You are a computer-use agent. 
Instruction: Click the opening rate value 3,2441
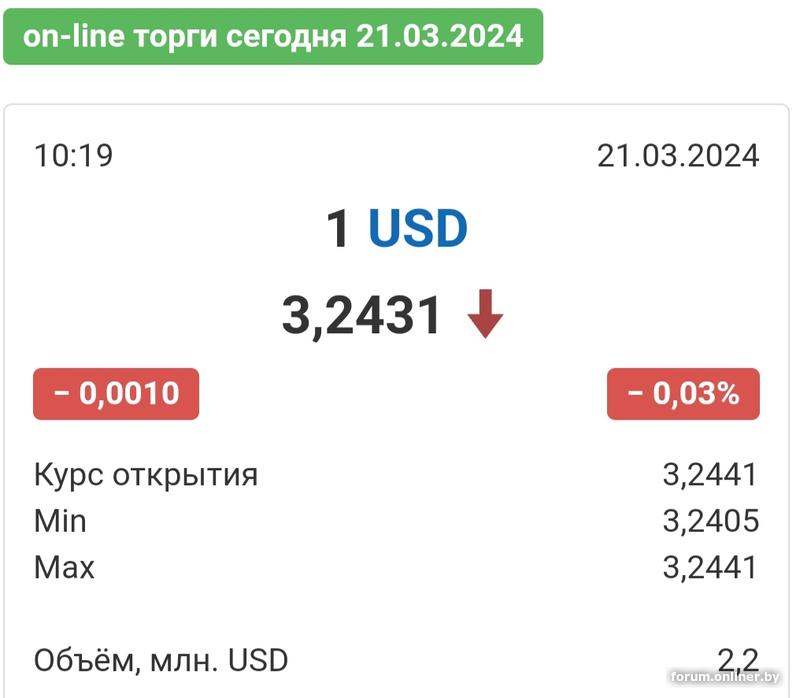(710, 474)
